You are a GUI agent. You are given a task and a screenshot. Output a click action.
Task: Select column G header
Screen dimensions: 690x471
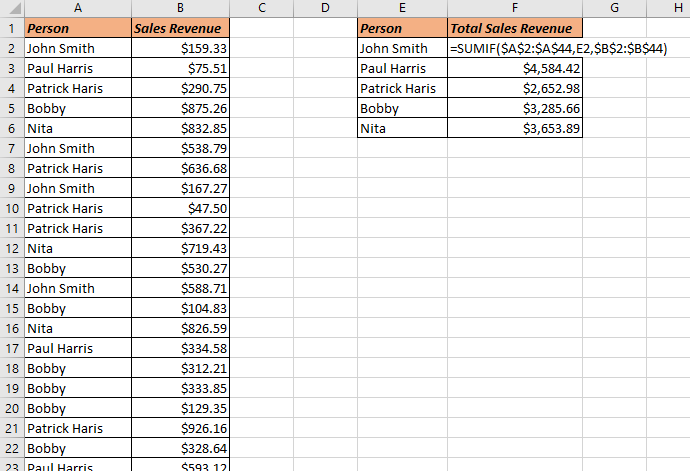click(613, 9)
